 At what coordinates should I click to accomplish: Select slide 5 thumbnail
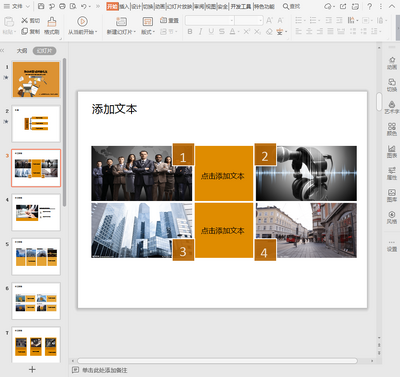coord(36,256)
